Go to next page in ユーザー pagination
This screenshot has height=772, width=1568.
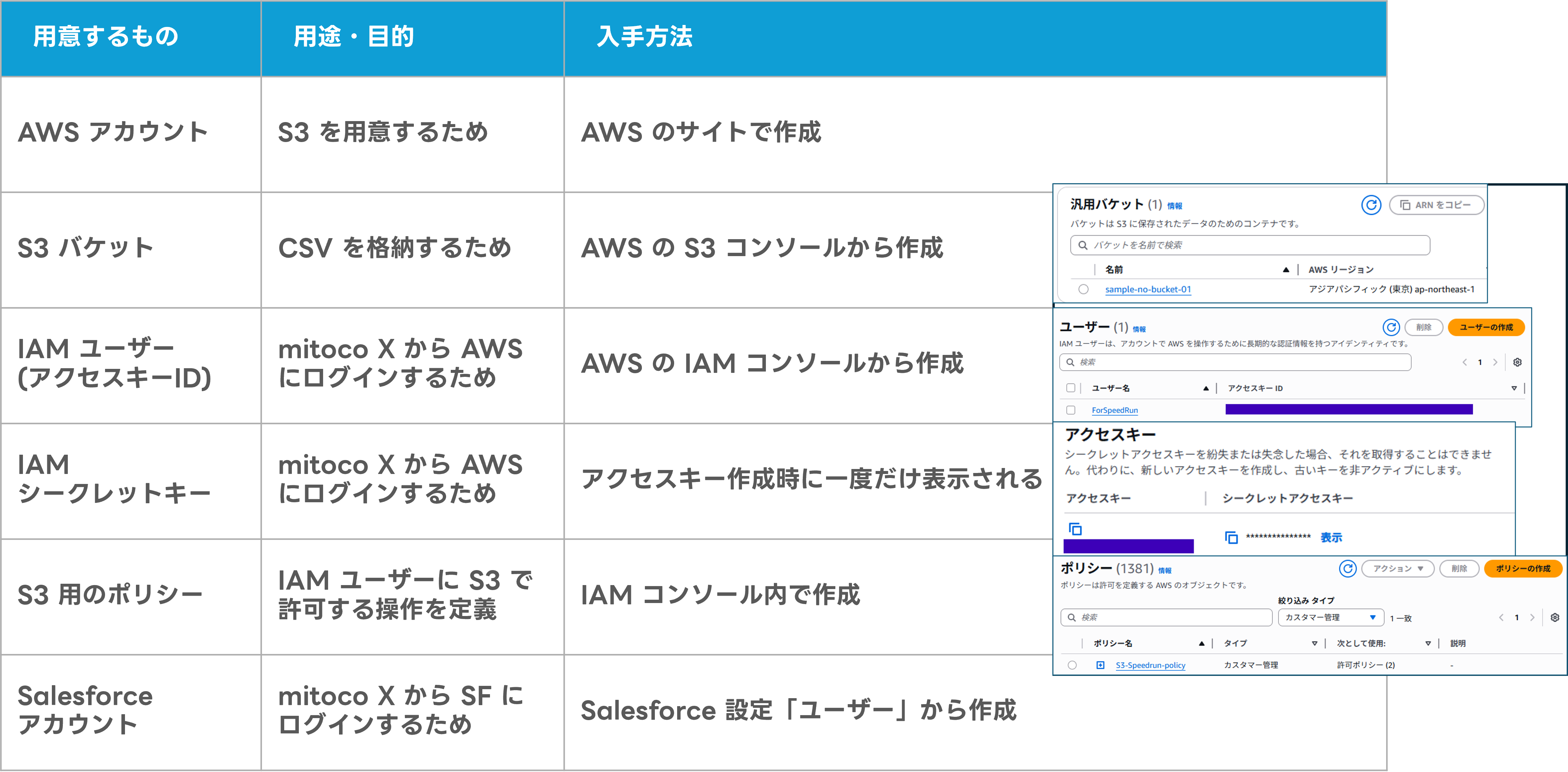click(1495, 362)
